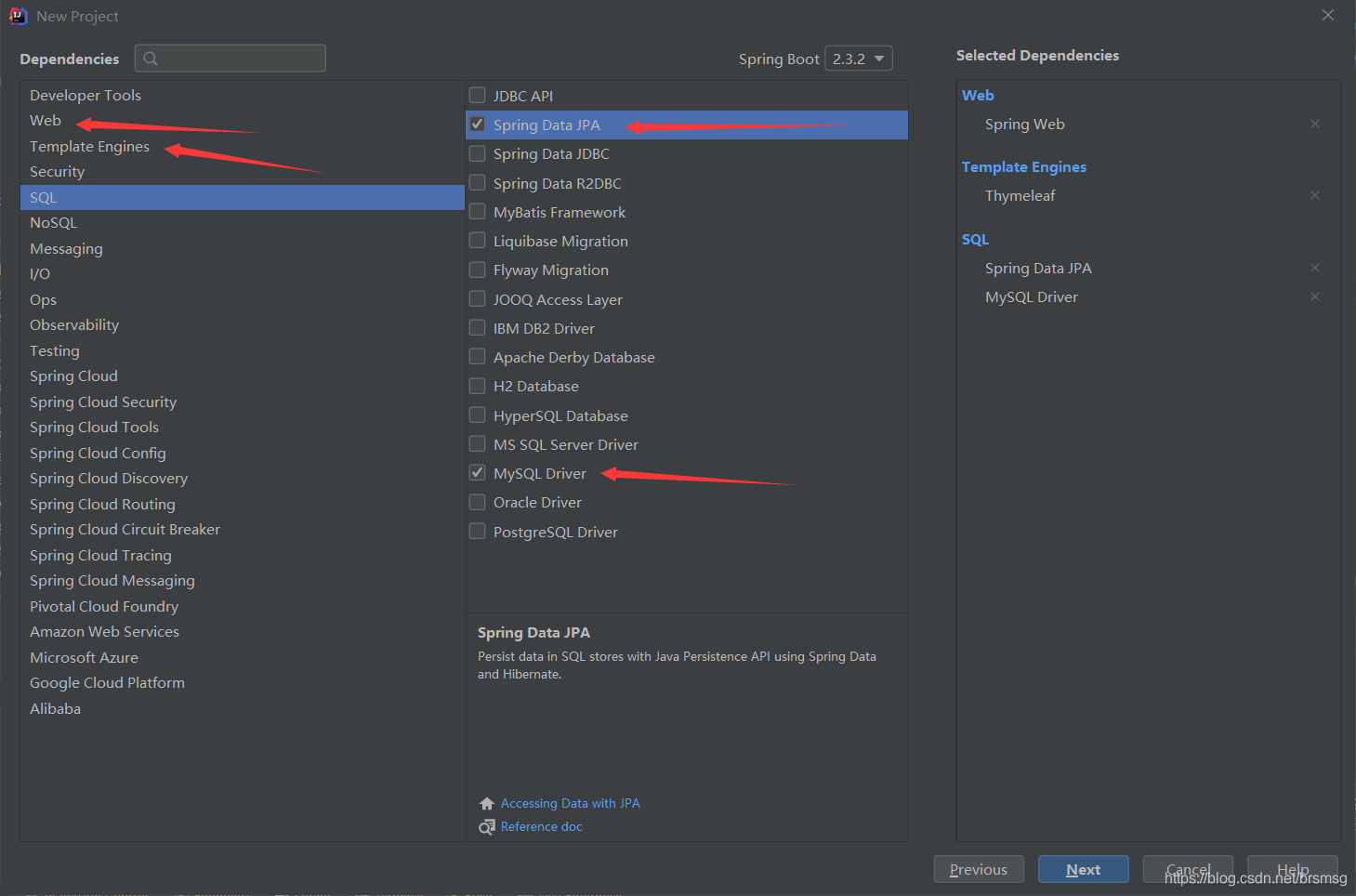Enable MyBatis Framework dependency
1356x896 pixels.
(478, 211)
